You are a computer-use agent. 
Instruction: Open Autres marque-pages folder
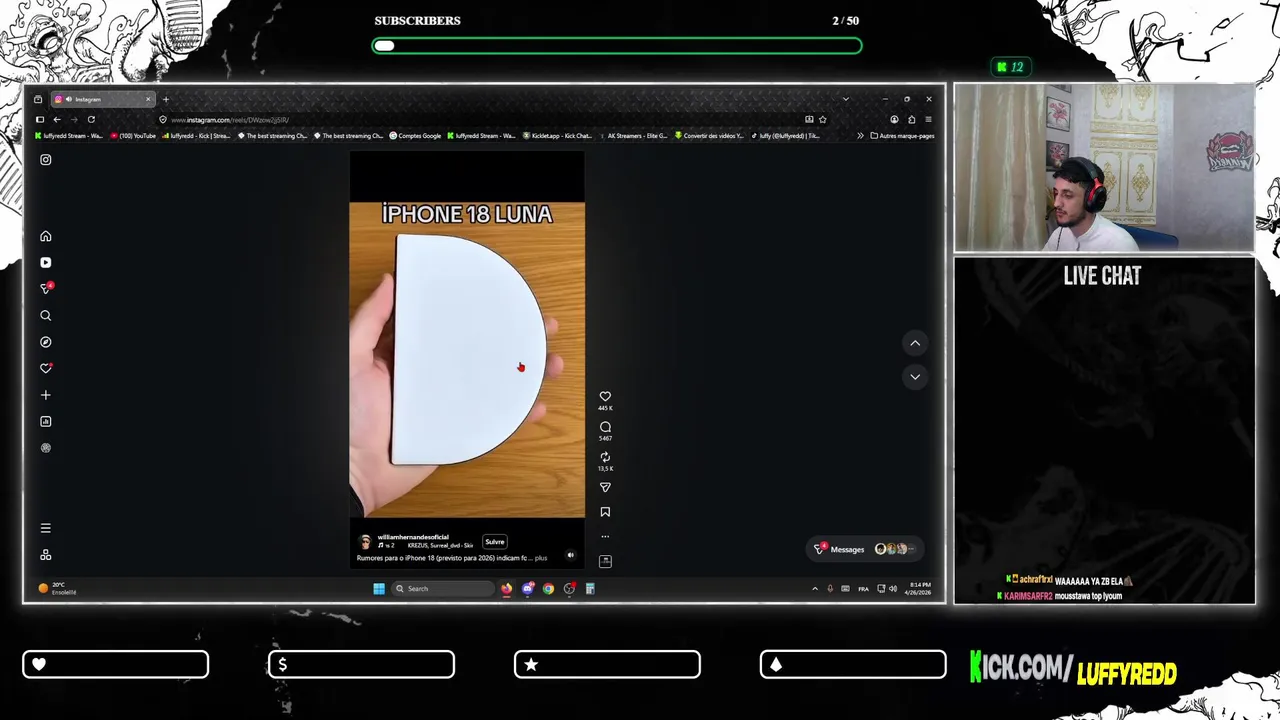click(902, 136)
